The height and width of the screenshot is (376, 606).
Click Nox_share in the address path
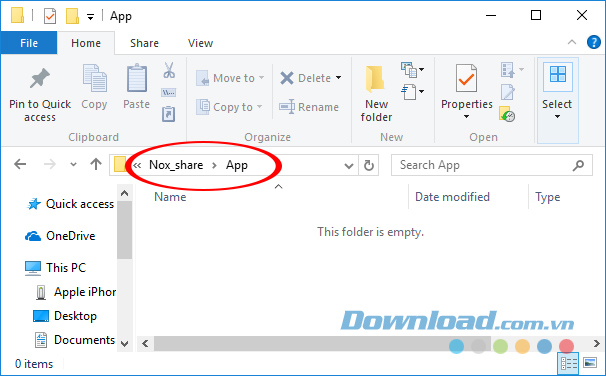point(176,165)
